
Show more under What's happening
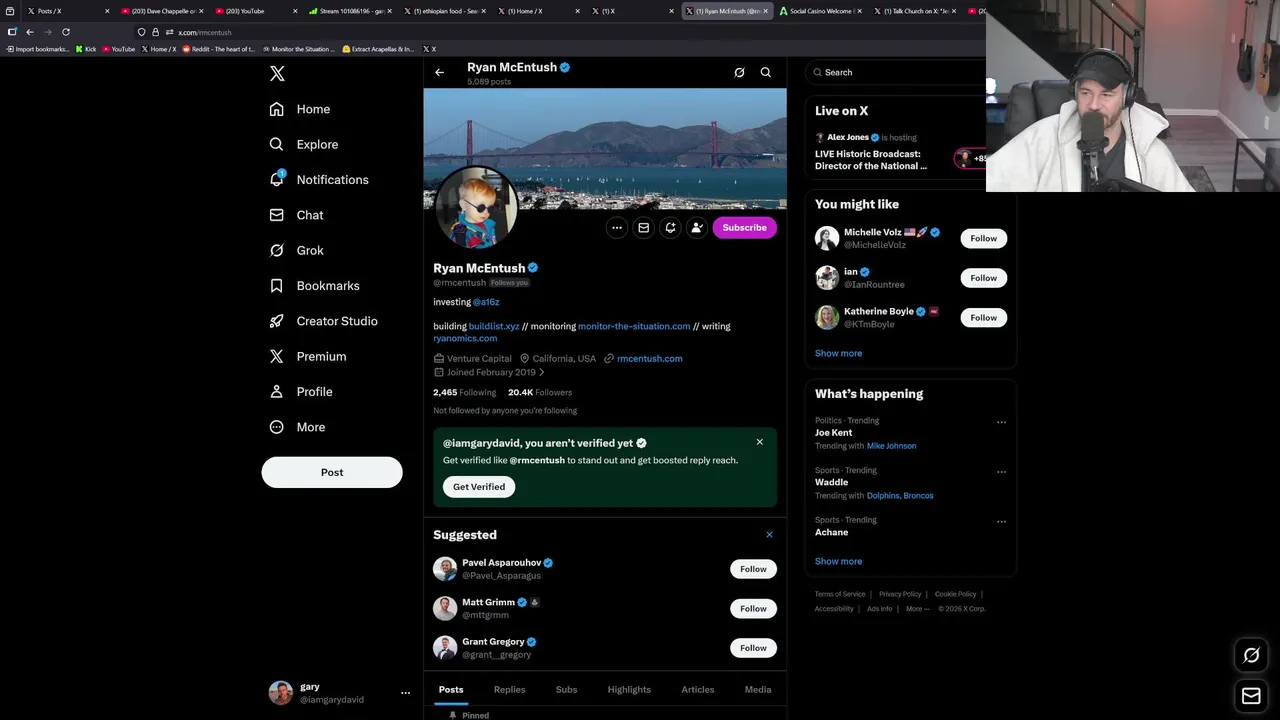[838, 561]
